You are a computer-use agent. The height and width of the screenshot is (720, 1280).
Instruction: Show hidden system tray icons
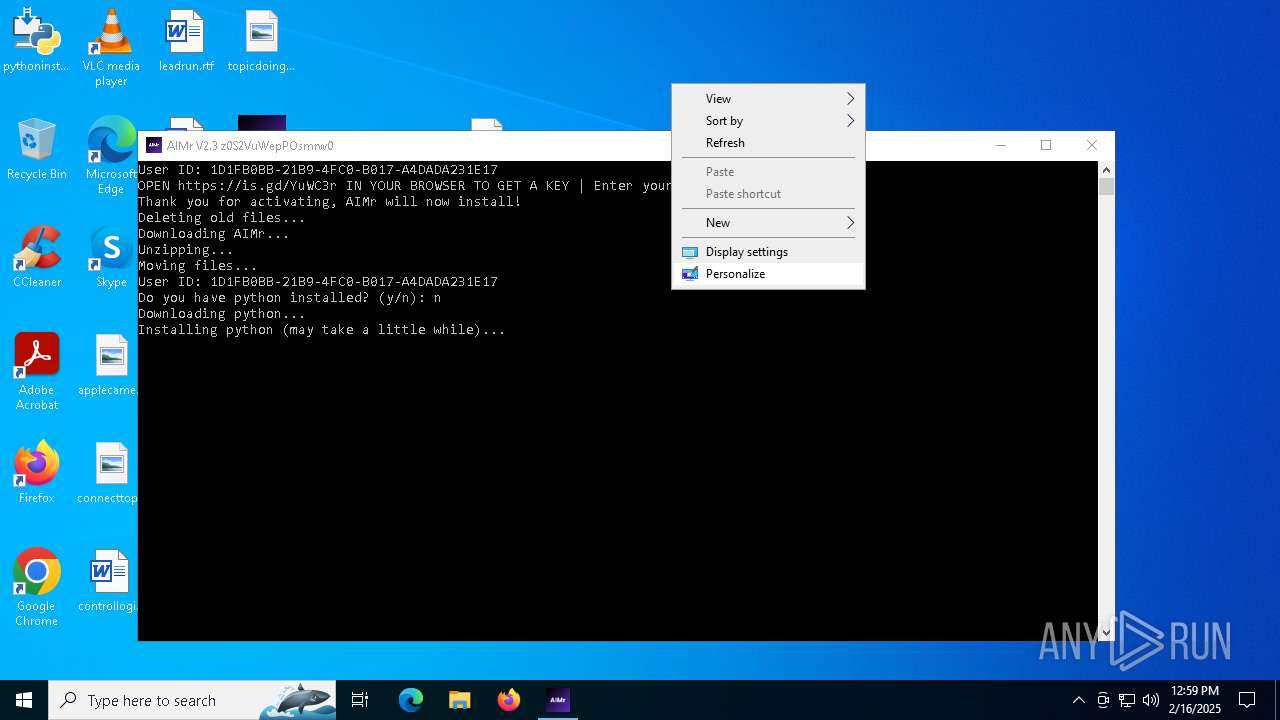tap(1078, 700)
